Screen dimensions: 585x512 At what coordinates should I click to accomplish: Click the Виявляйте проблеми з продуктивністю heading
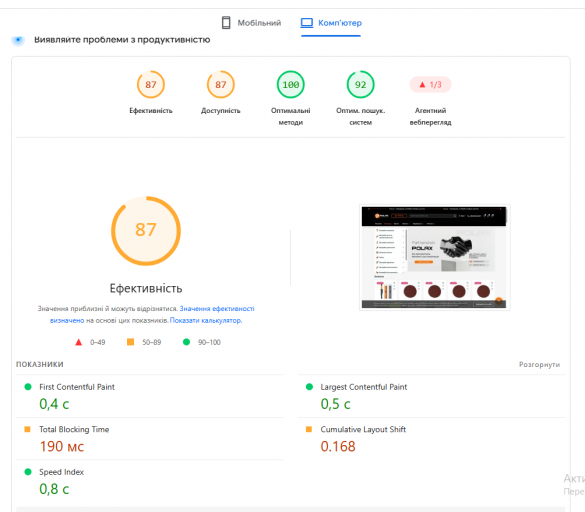(x=122, y=40)
